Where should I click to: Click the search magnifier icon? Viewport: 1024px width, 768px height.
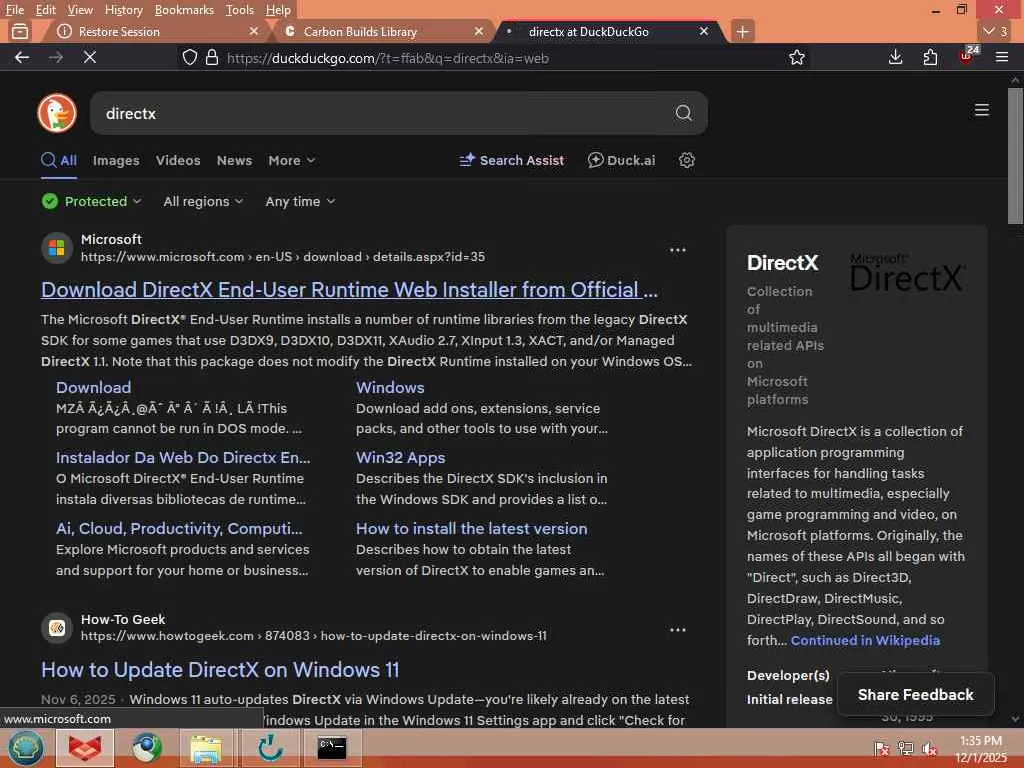click(683, 113)
